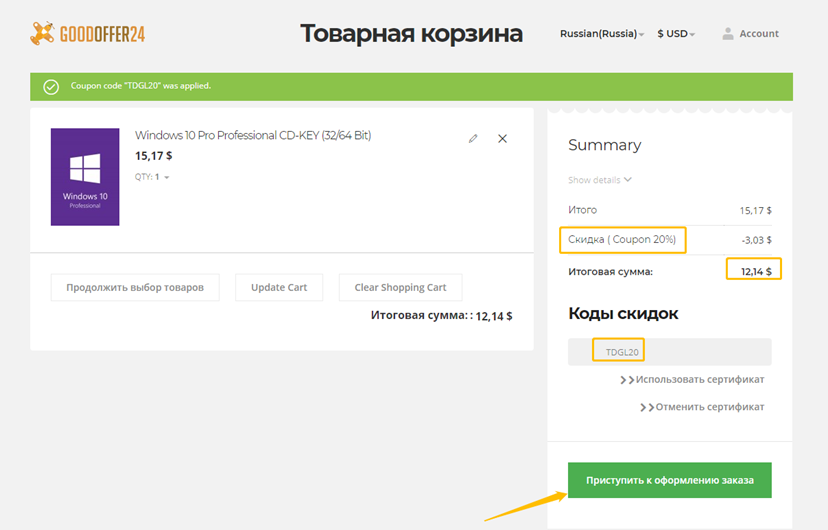Open the Russian(Russia) language dropdown

click(x=601, y=34)
